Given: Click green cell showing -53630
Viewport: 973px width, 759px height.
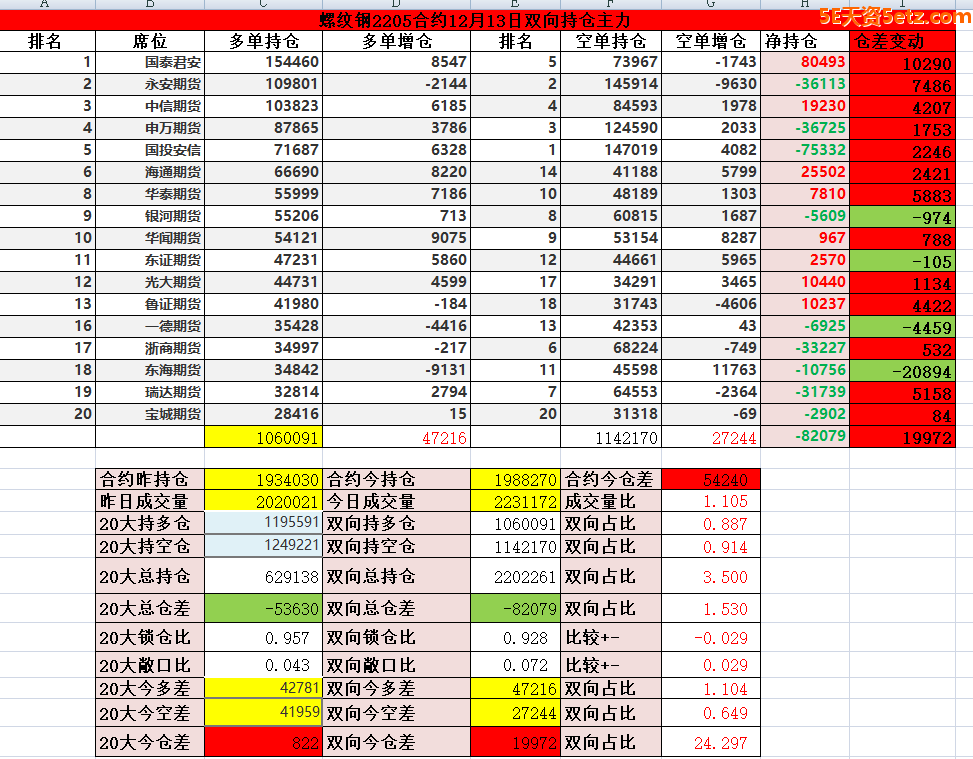Looking at the screenshot, I should tap(264, 608).
